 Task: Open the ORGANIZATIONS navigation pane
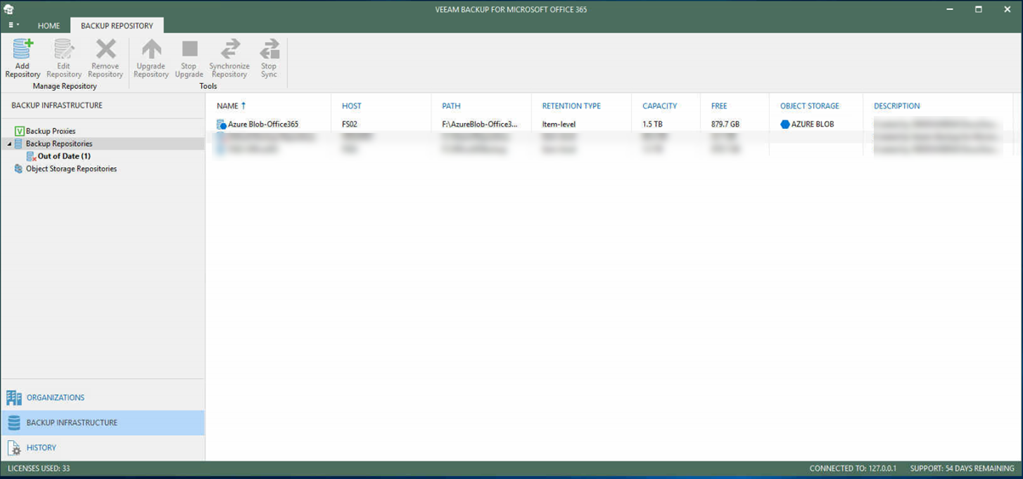pyautogui.click(x=103, y=397)
